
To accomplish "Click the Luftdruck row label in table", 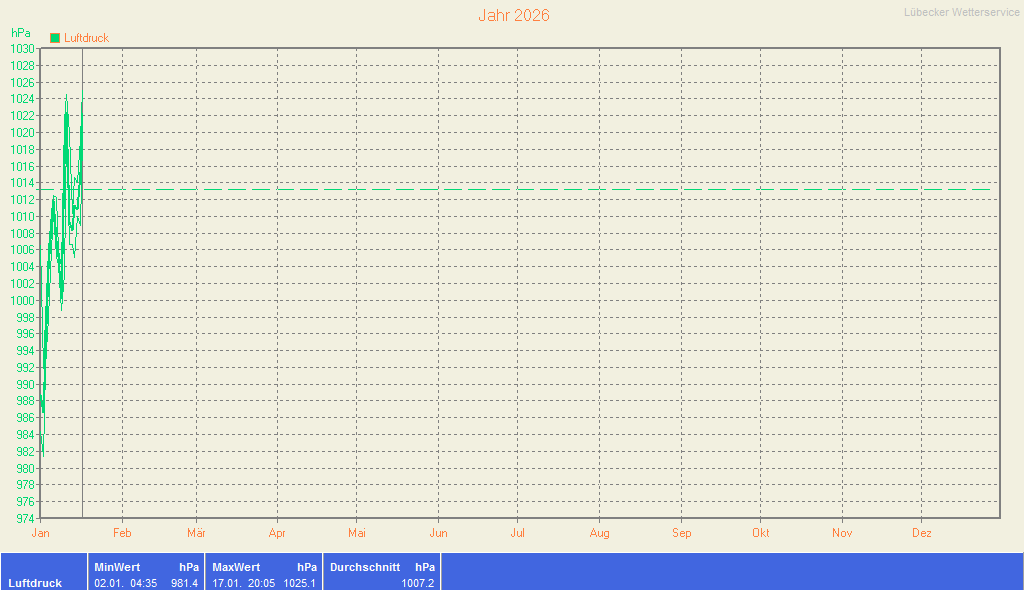I will click(35, 583).
